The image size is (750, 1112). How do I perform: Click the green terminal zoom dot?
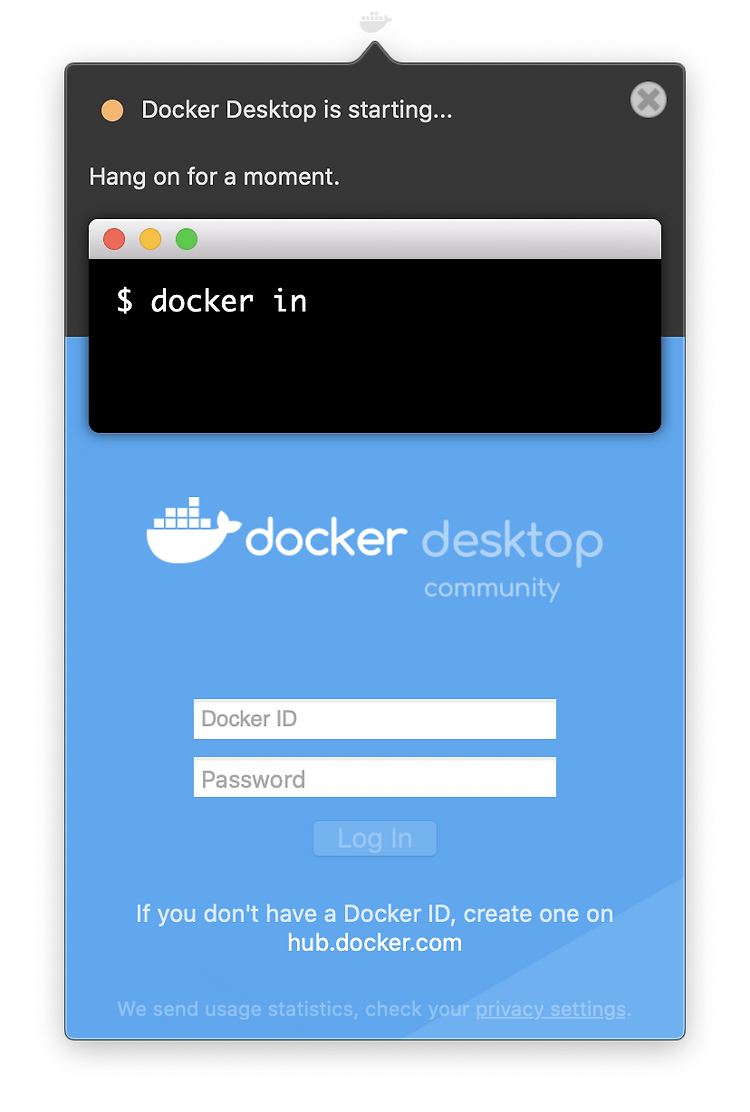click(186, 239)
